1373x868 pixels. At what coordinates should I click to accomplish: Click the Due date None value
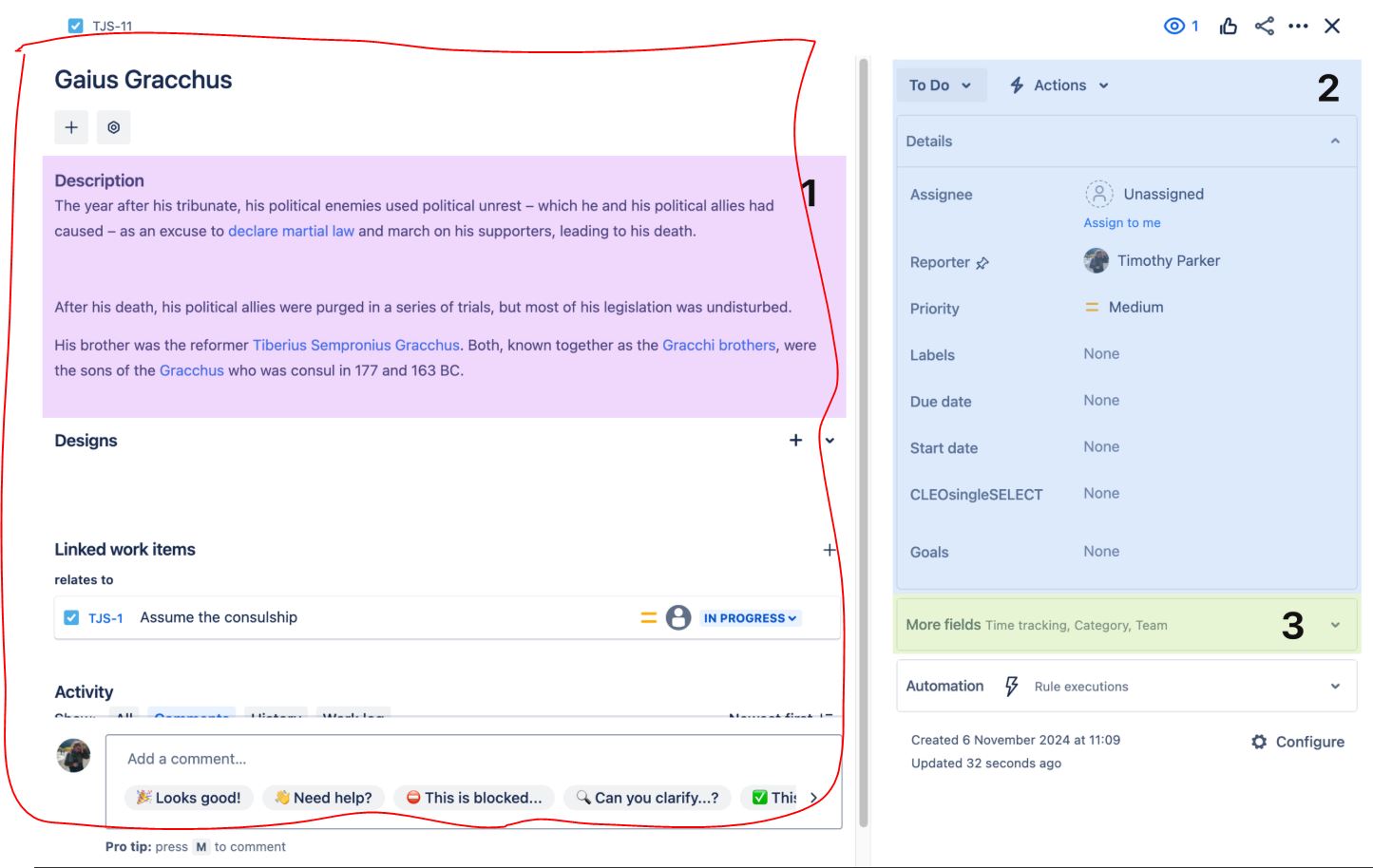[x=1101, y=400]
